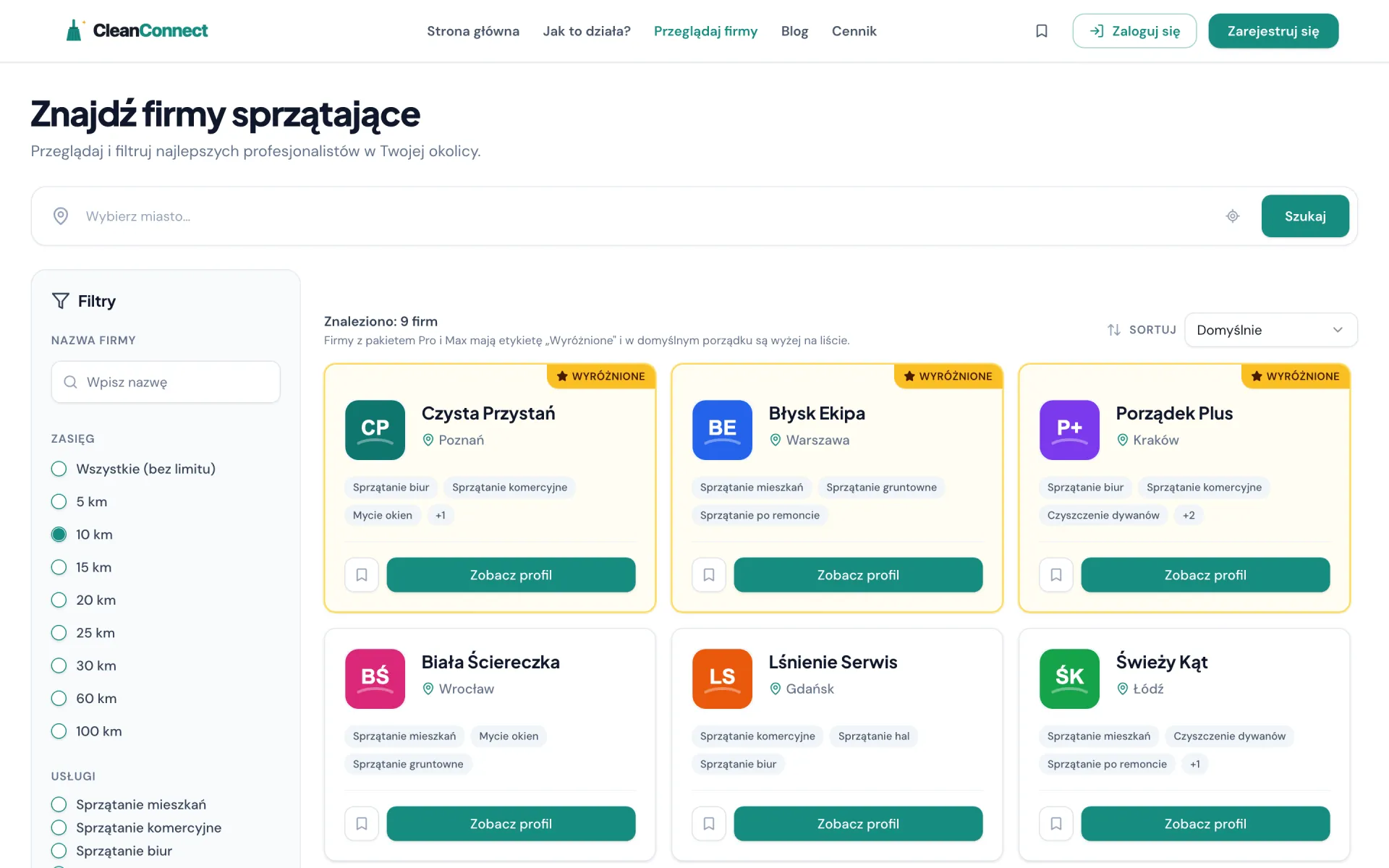
Task: Check the Sprzątanie komercyjne service filter
Action: (x=136, y=827)
